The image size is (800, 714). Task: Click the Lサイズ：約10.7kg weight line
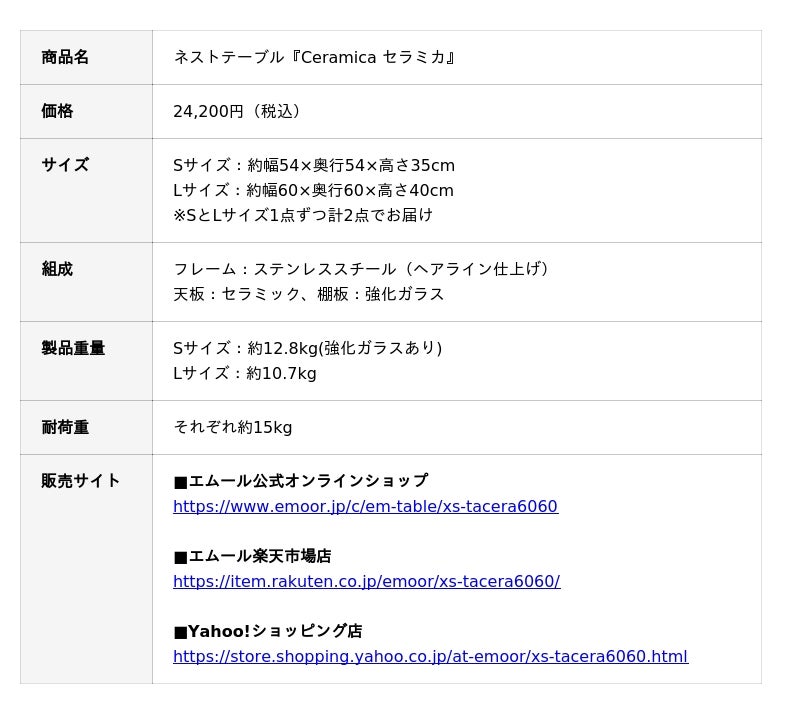click(245, 374)
